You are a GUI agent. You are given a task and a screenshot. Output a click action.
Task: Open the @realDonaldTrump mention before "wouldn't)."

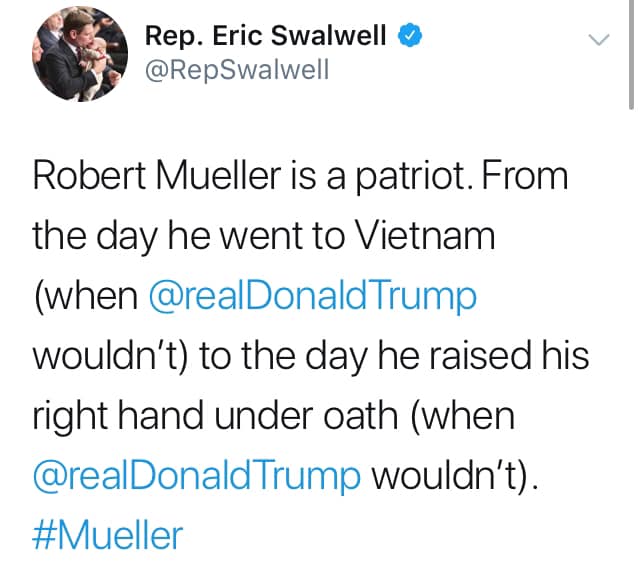point(197,476)
